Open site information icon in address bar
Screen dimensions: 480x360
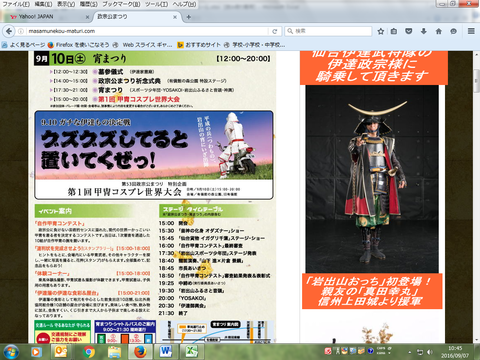[21, 31]
